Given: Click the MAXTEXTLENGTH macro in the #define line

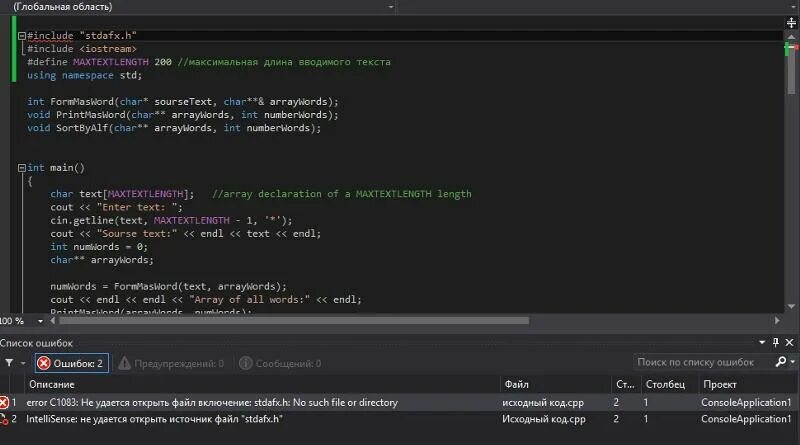Looking at the screenshot, I should pyautogui.click(x=111, y=62).
